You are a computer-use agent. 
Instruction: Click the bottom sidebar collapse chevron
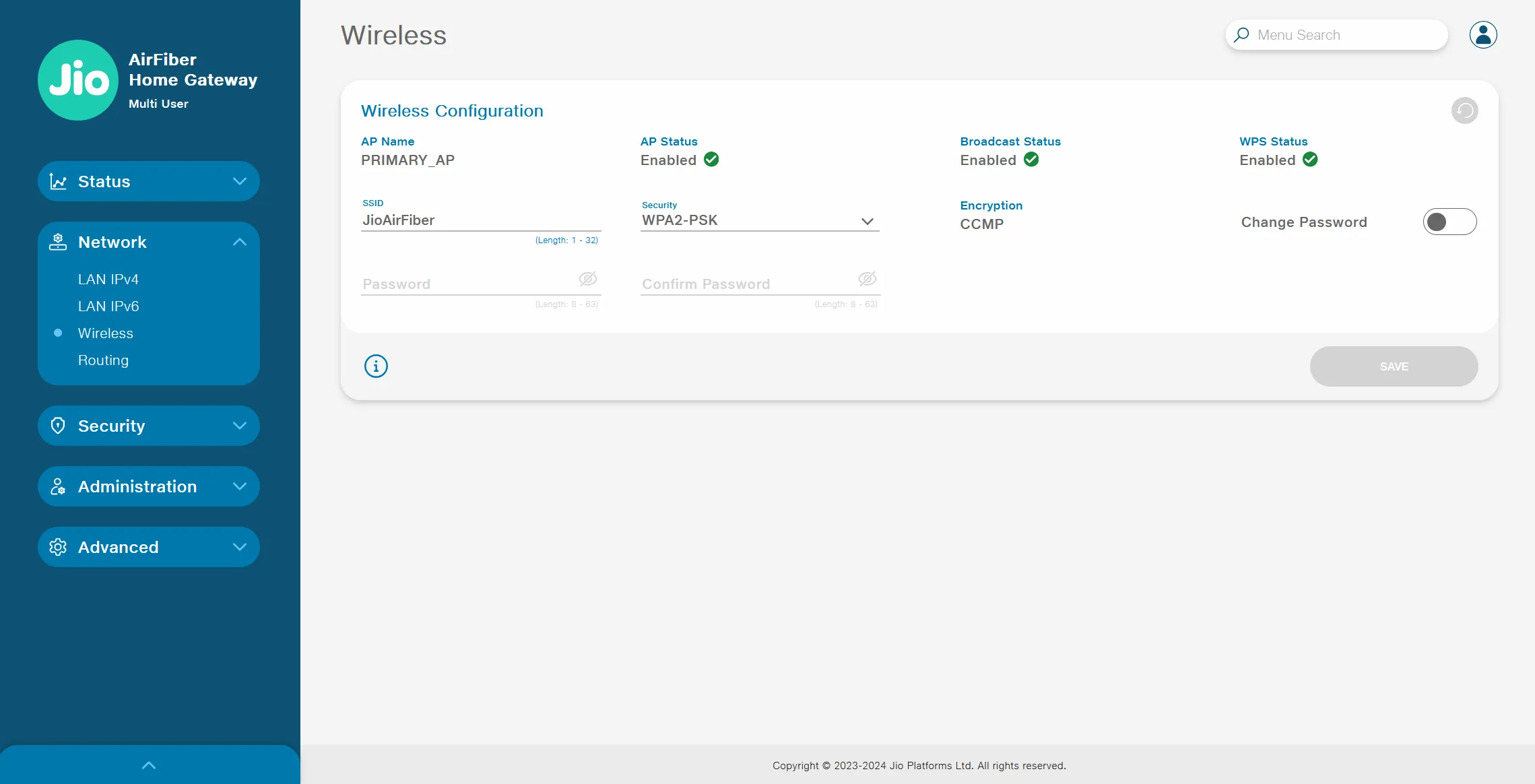(x=149, y=765)
